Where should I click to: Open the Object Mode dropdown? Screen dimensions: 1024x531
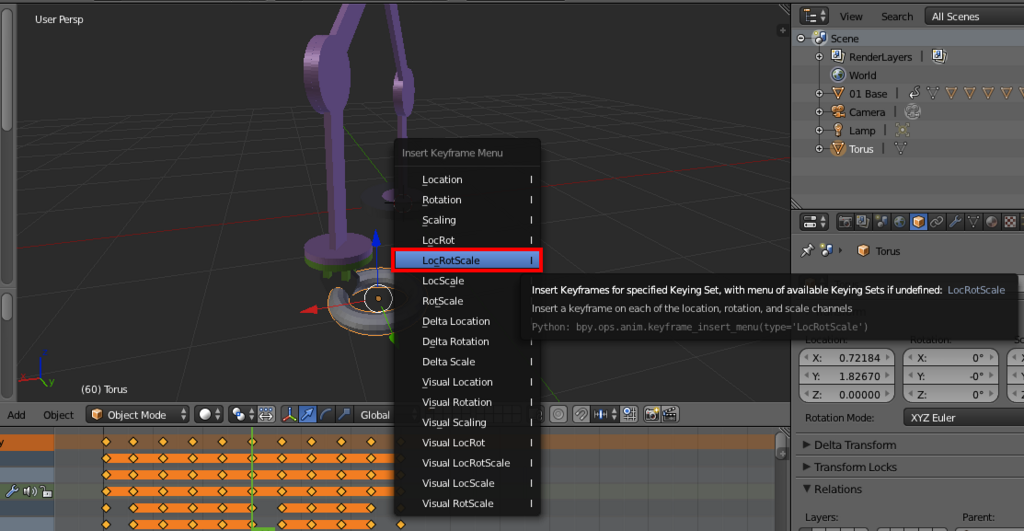[137, 414]
